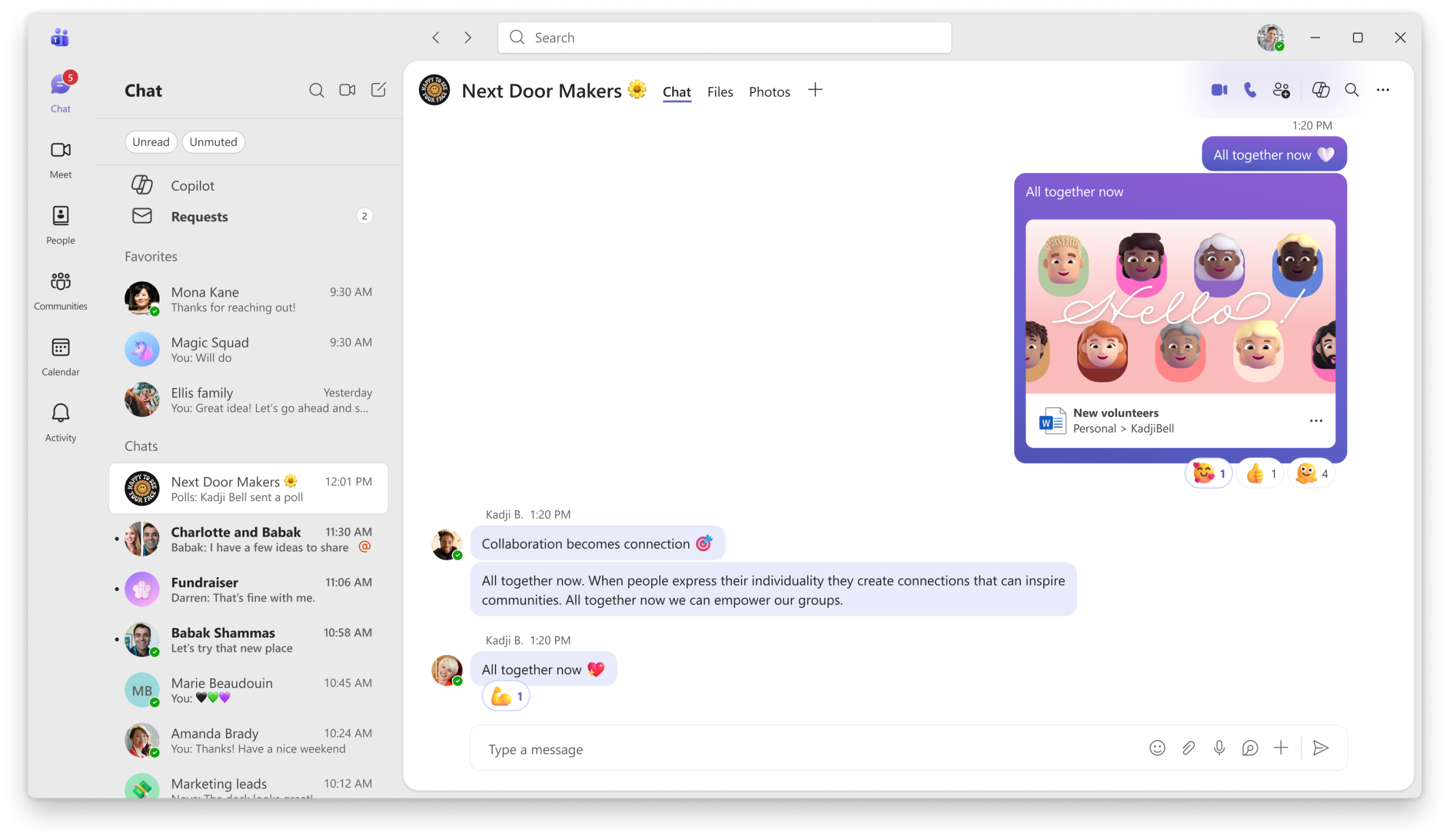Open the Charlotte and Babak chat

coord(249,539)
